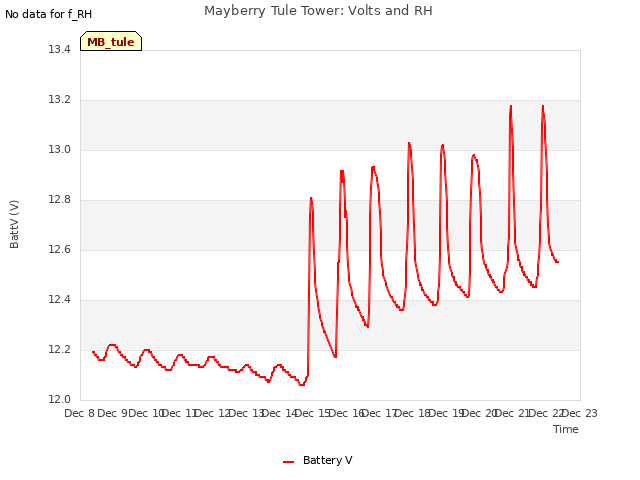Click the last data point of the line

pos(558,262)
